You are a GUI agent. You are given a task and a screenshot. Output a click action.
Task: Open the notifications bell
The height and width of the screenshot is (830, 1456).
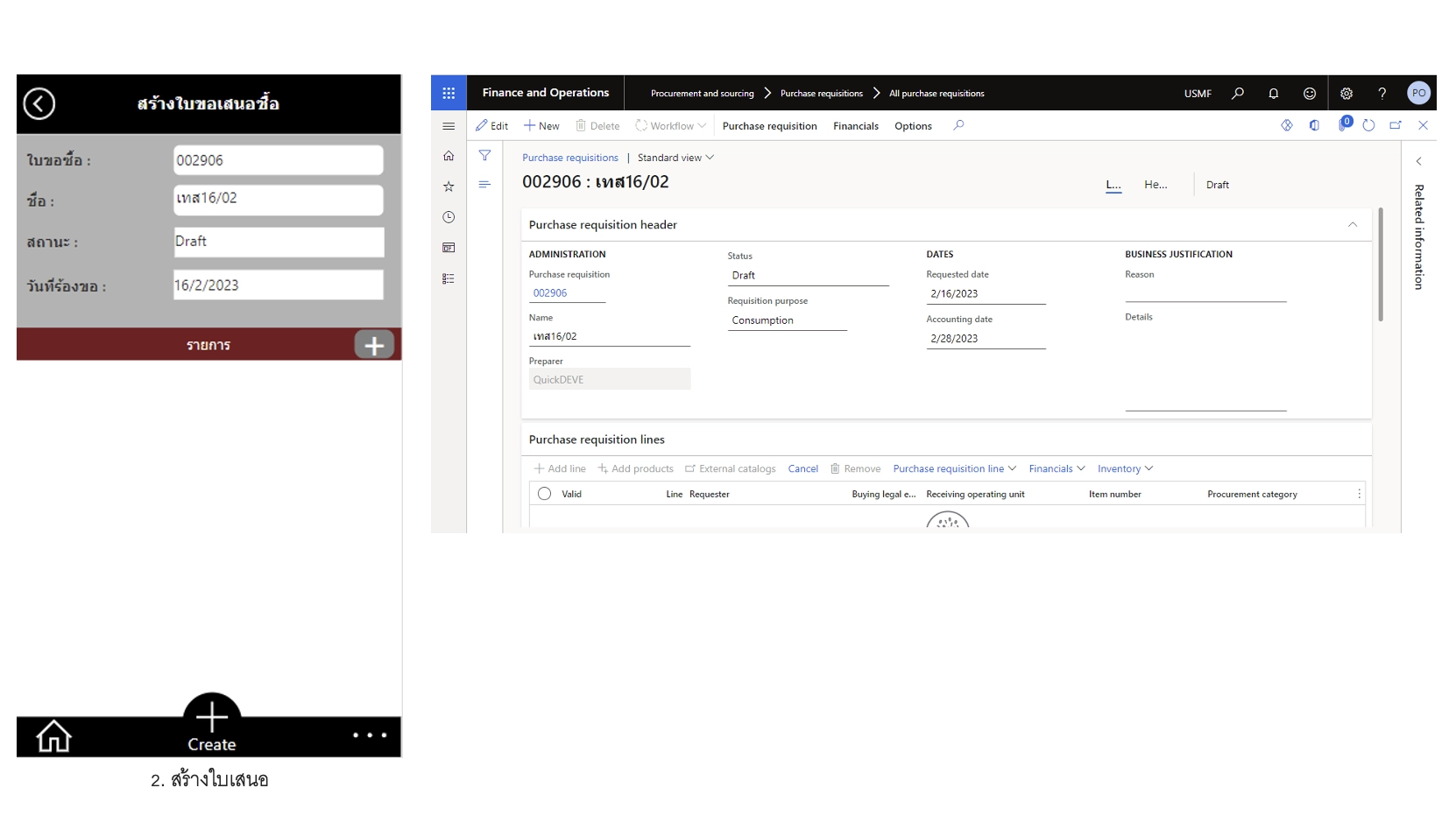tap(1274, 93)
